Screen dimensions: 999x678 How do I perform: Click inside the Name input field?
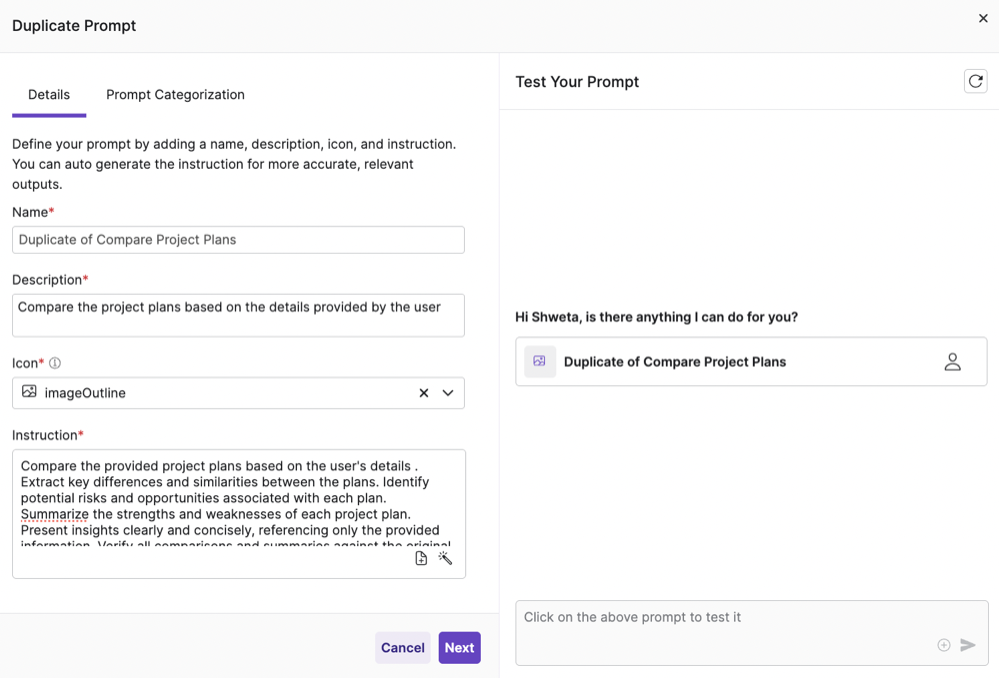click(x=238, y=239)
